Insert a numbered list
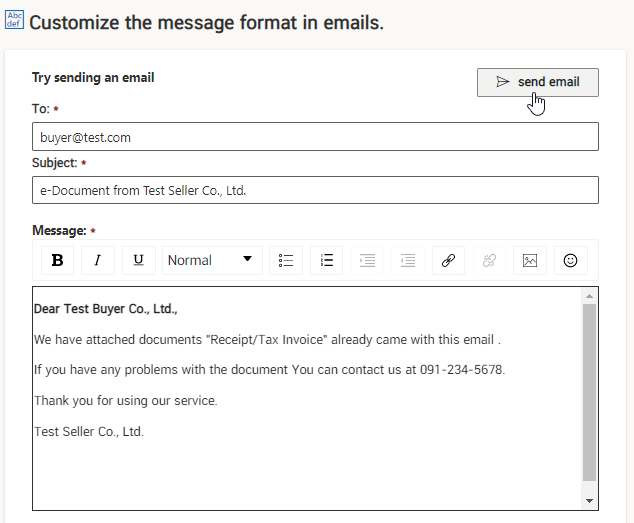This screenshot has height=523, width=634. point(326,260)
